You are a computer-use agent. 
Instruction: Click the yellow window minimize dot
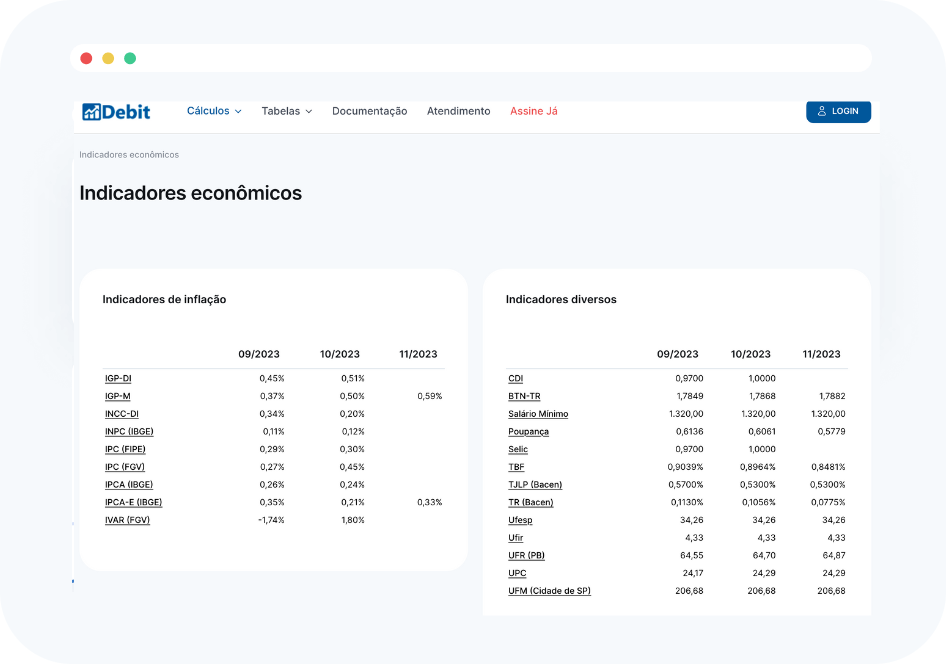pos(108,58)
